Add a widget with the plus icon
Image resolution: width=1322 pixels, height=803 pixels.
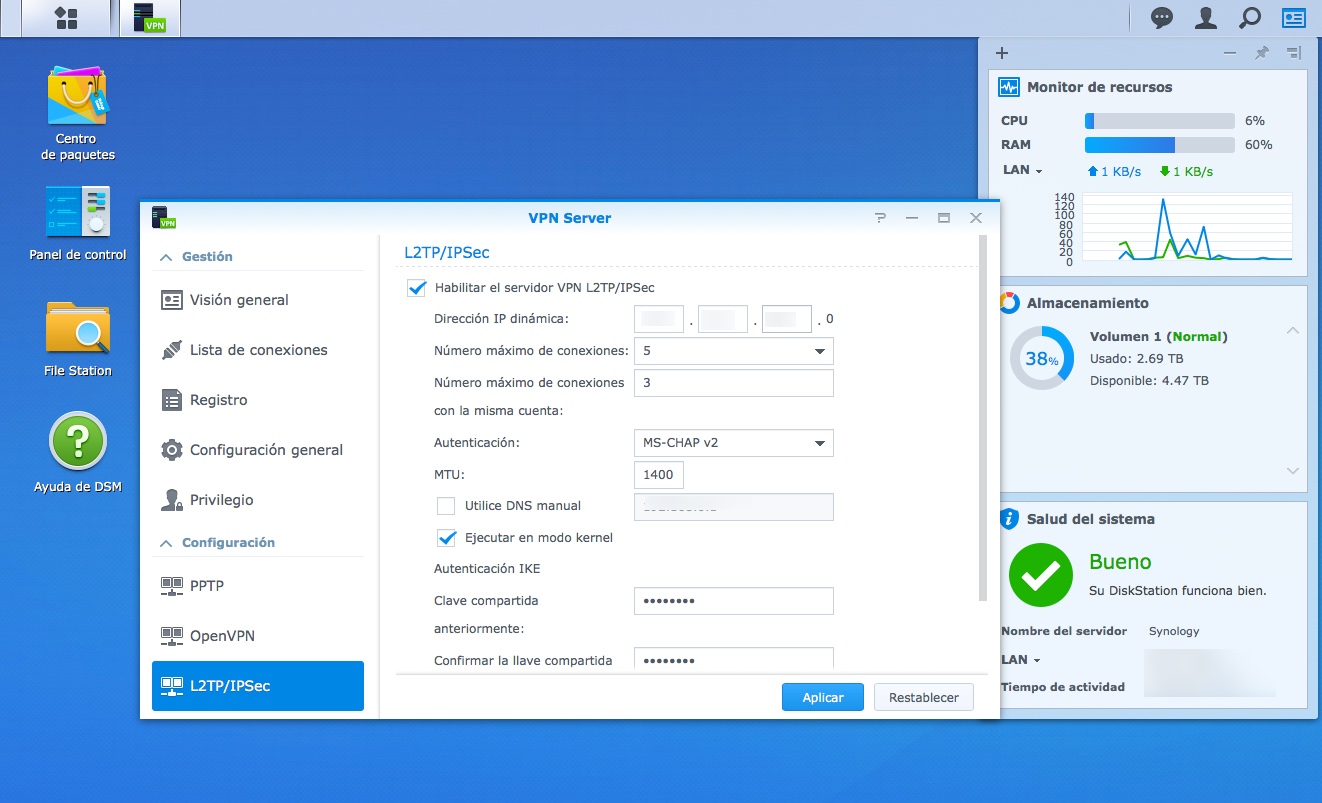pyautogui.click(x=1002, y=53)
